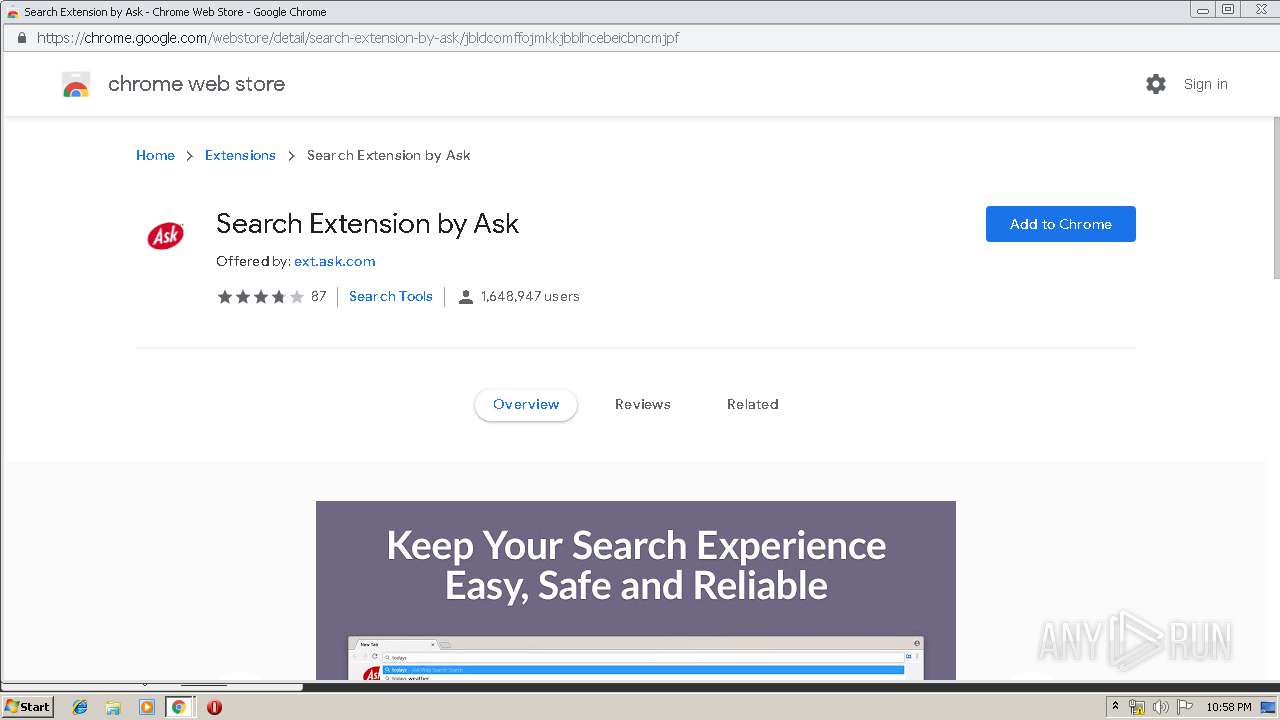
Task: Click the Sign in link
Action: click(1205, 84)
